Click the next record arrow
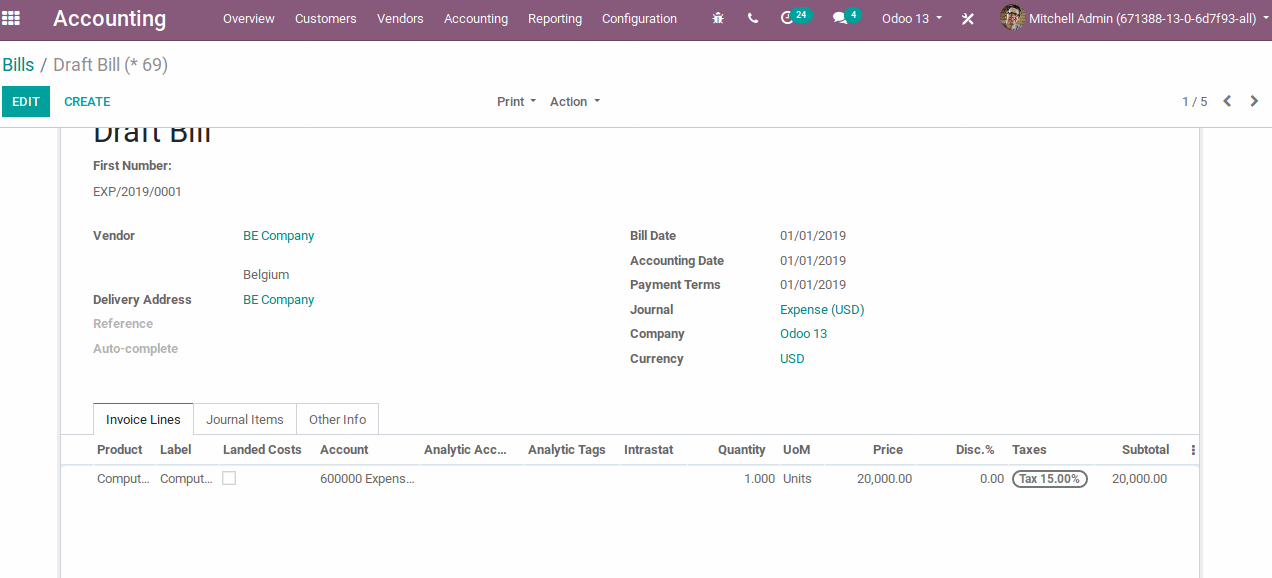Screen dimensions: 1272x578 click(x=1253, y=101)
